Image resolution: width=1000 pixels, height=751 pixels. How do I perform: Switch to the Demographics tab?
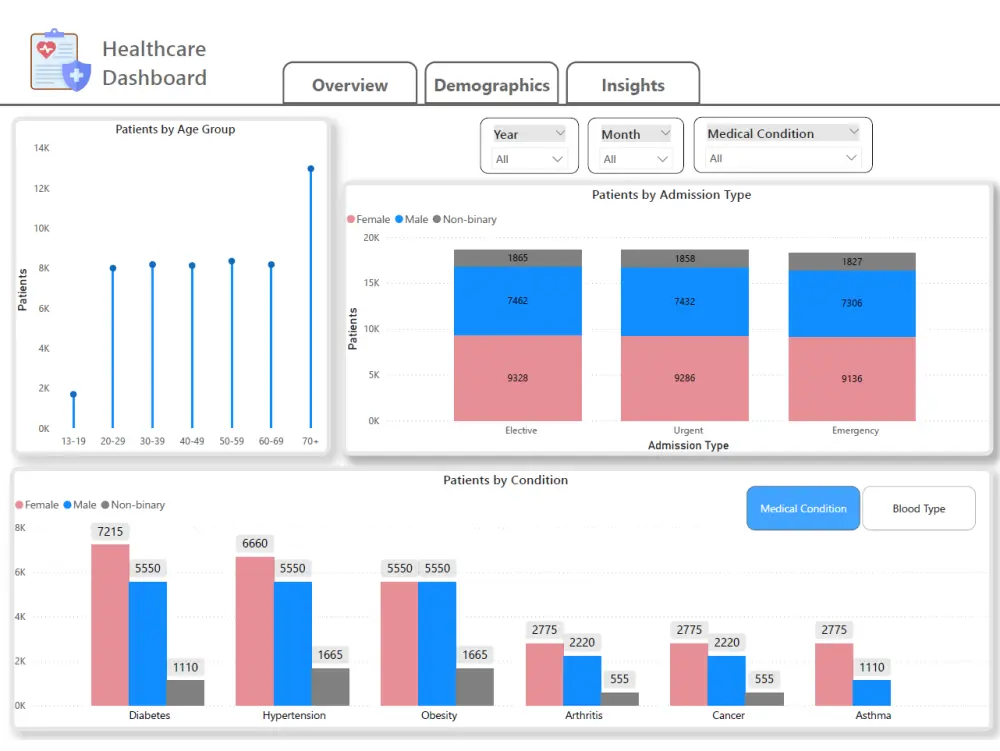[491, 84]
